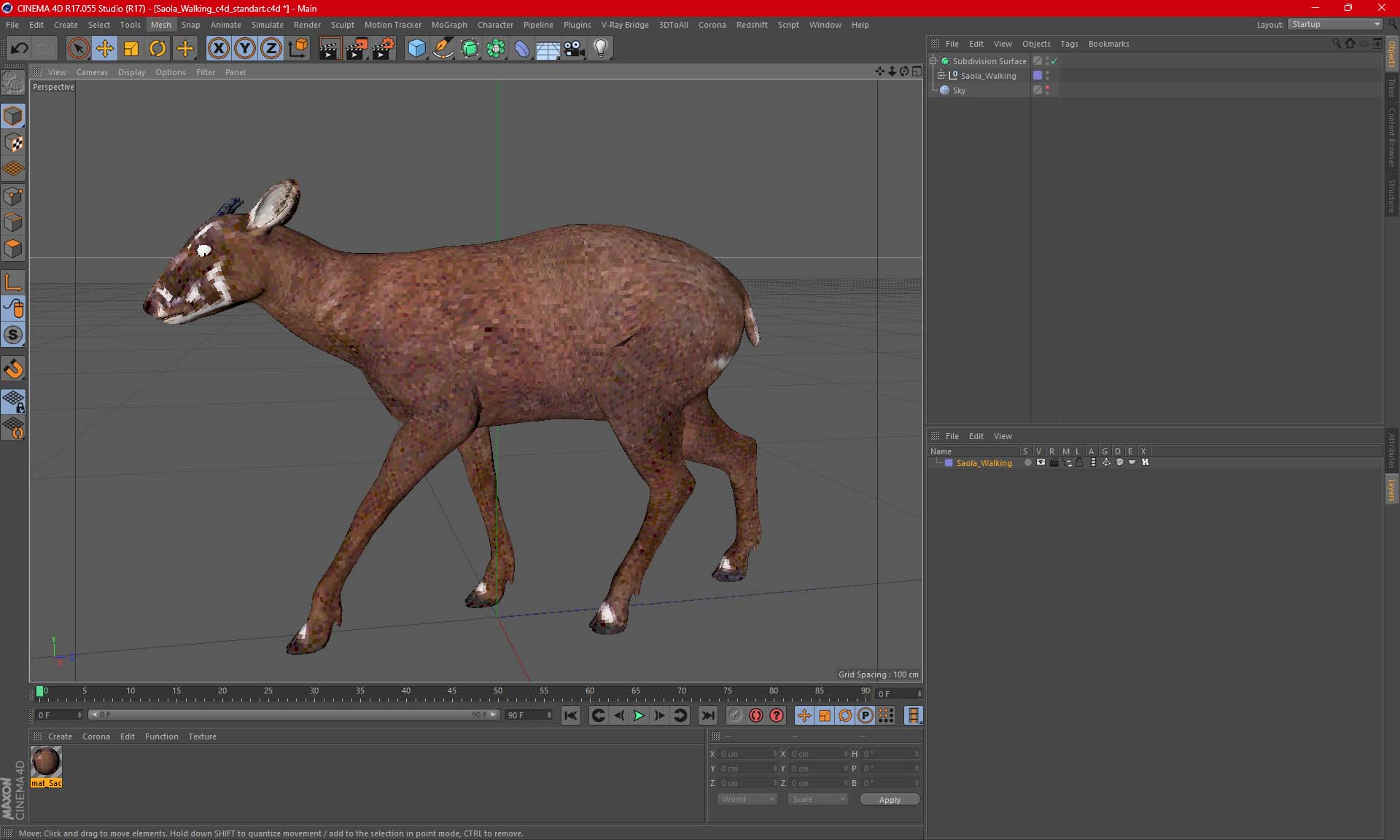Open the Scale mode dropdown
The image size is (1400, 840).
(x=818, y=799)
